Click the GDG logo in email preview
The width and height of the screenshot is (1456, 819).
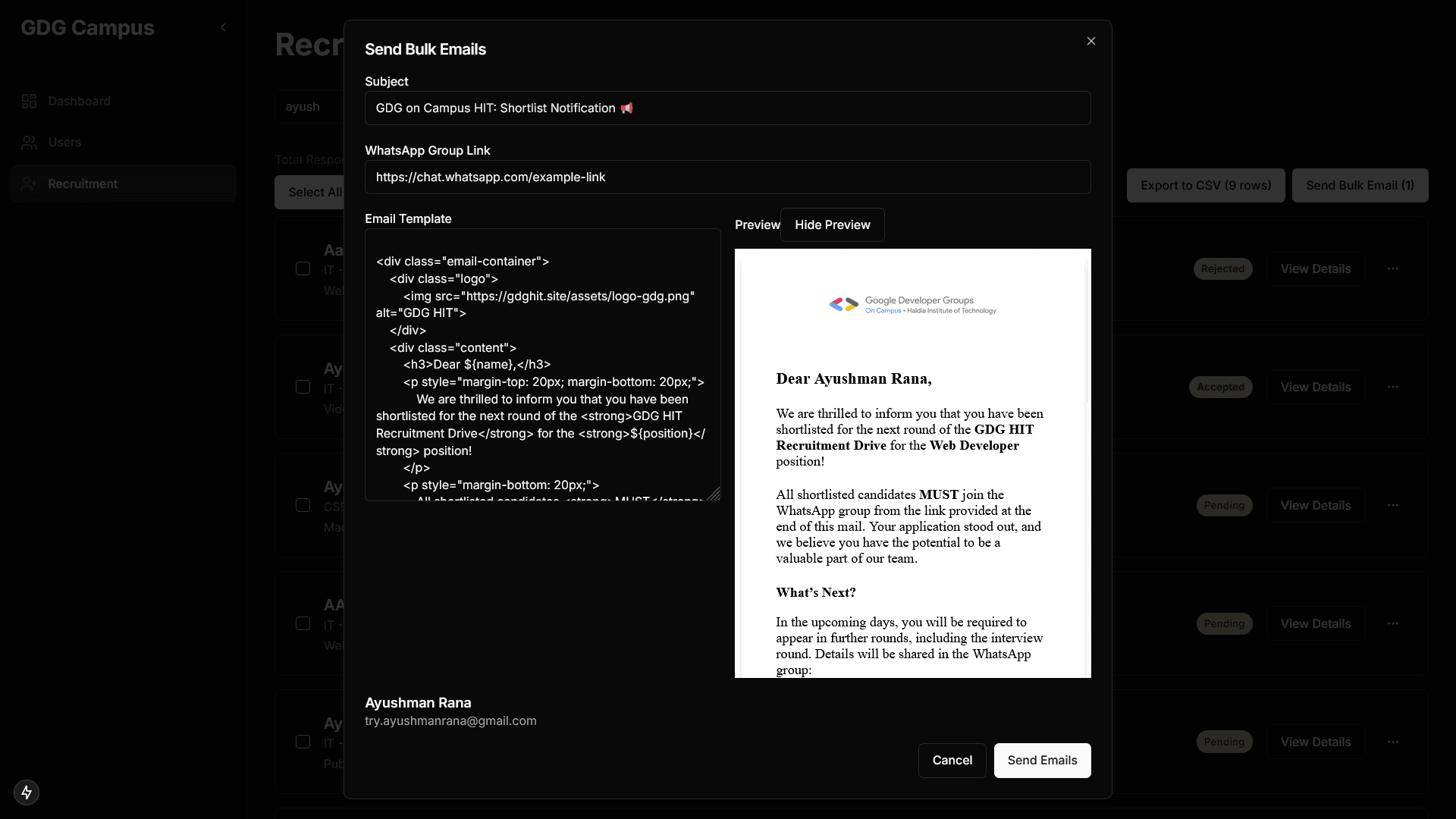[912, 305]
